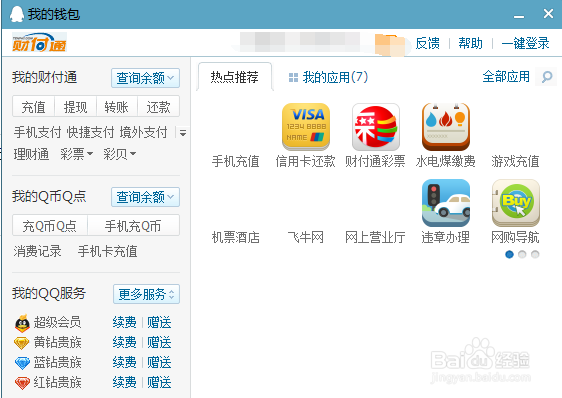This screenshot has width=562, height=398.
Task: Click the red diamond icon
Action: 22,383
